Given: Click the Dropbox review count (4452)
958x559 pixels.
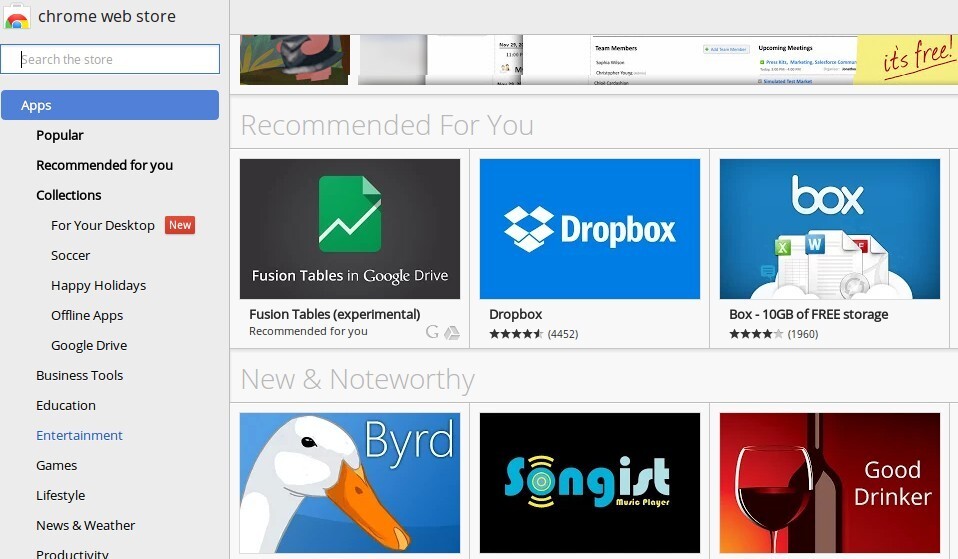Looking at the screenshot, I should pos(563,334).
